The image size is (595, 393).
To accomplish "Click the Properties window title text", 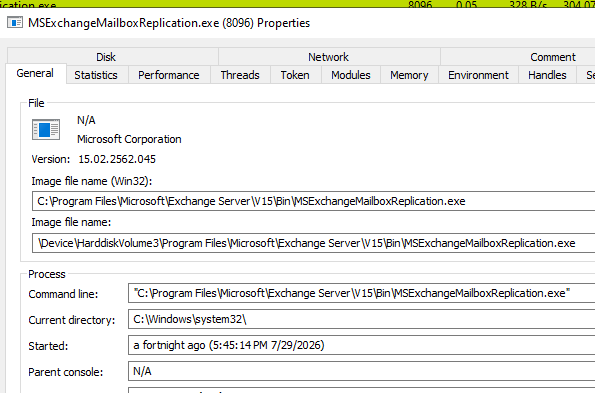I will (x=169, y=23).
